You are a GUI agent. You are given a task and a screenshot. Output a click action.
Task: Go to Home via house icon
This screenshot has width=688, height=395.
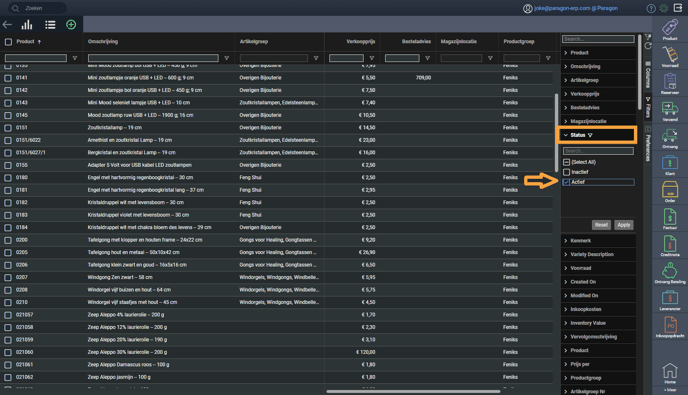(670, 371)
